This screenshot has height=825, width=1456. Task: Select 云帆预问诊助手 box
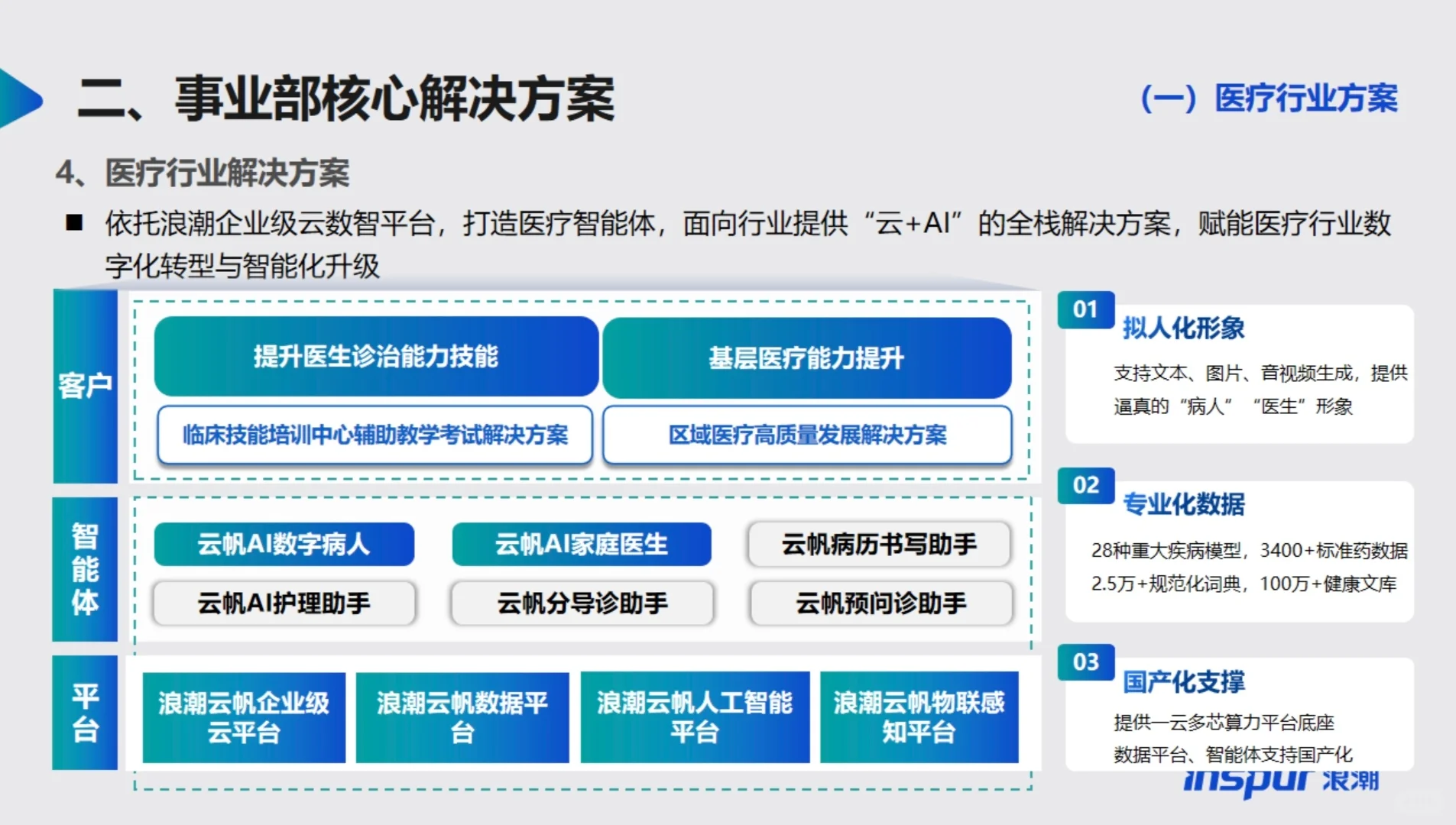(x=881, y=603)
